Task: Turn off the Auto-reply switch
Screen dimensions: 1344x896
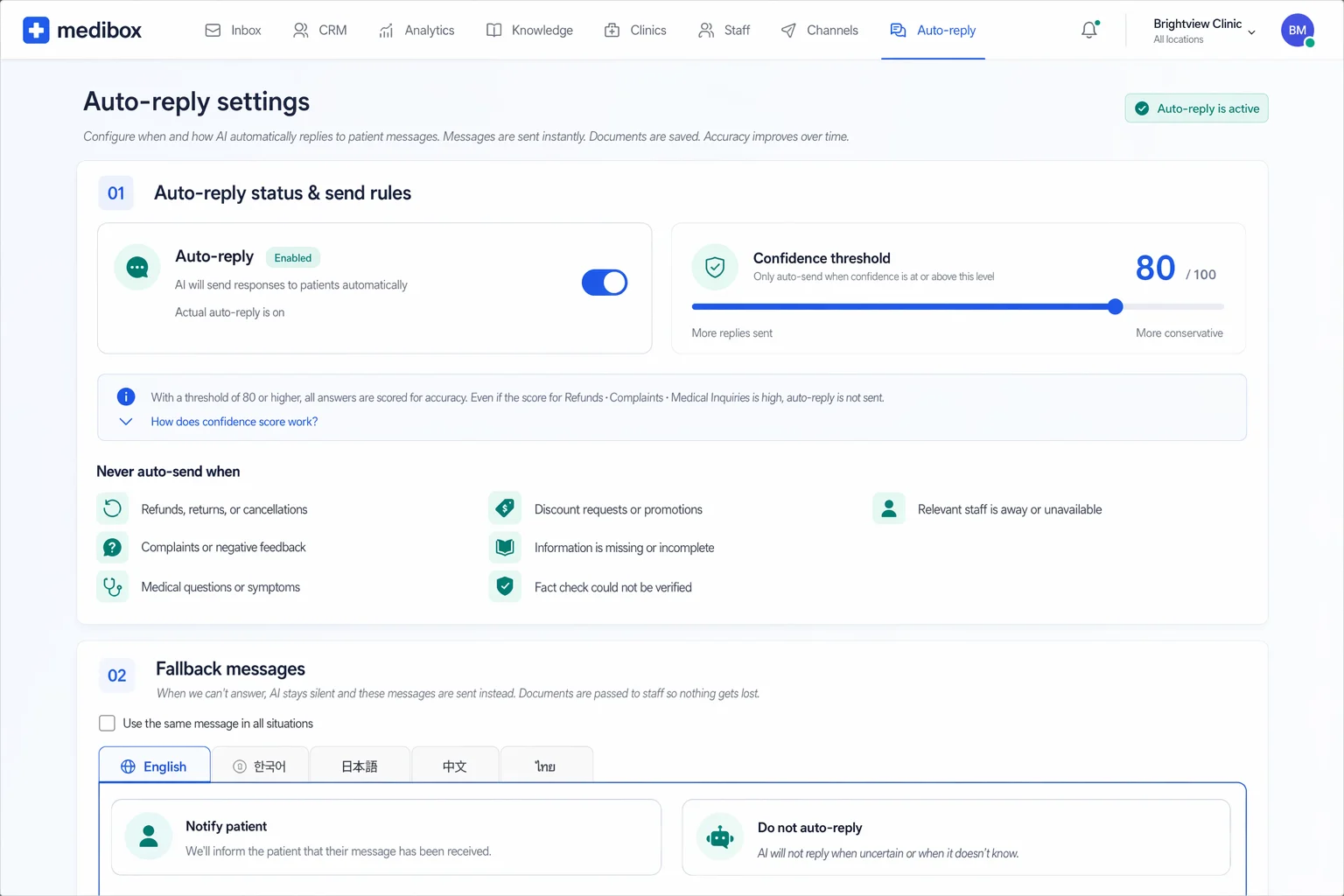Action: click(605, 283)
